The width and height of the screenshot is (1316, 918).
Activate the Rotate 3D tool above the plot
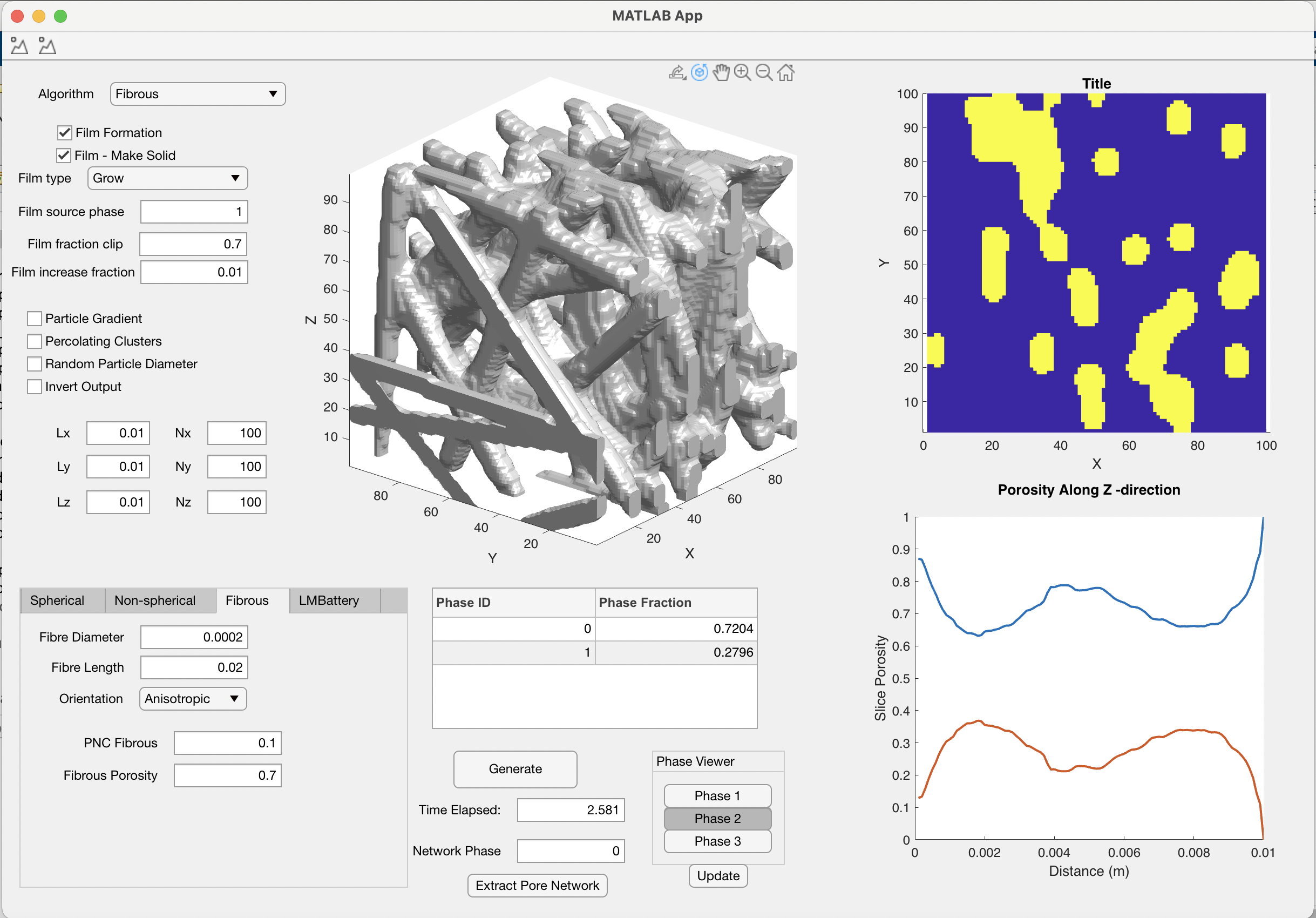tap(699, 72)
